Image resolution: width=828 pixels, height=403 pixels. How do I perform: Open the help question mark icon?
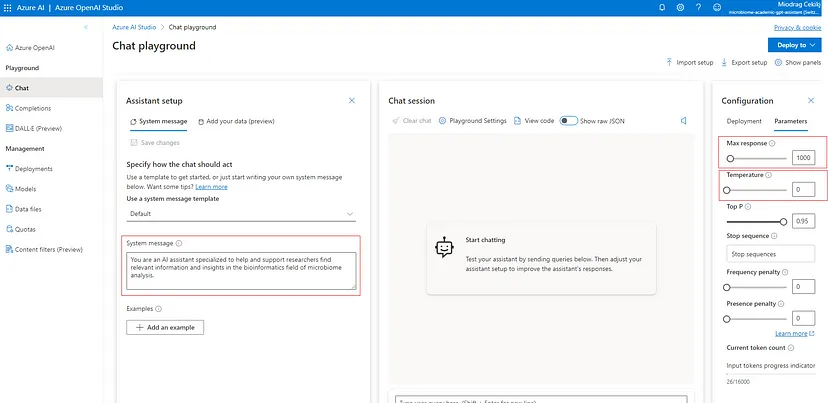[698, 7]
